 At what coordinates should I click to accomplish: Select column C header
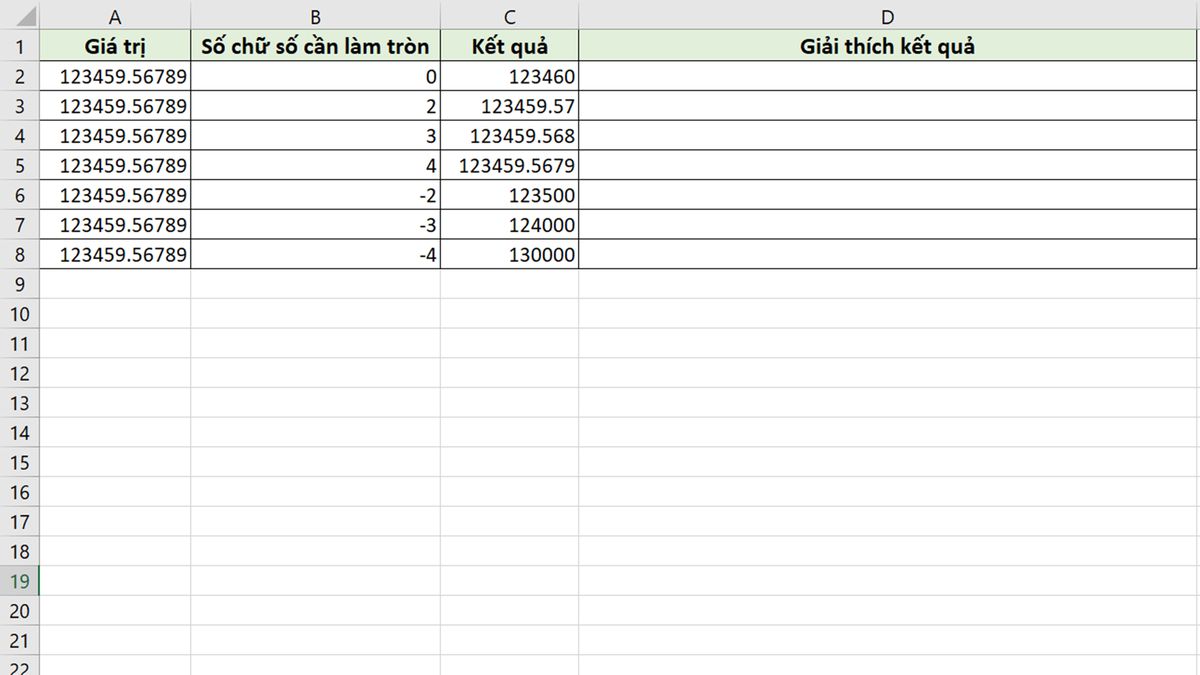click(509, 16)
